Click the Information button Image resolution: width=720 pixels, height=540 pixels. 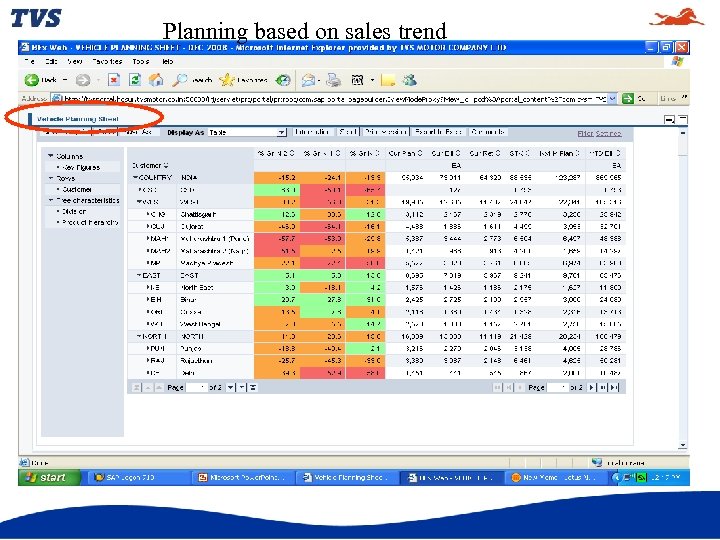pyautogui.click(x=313, y=132)
